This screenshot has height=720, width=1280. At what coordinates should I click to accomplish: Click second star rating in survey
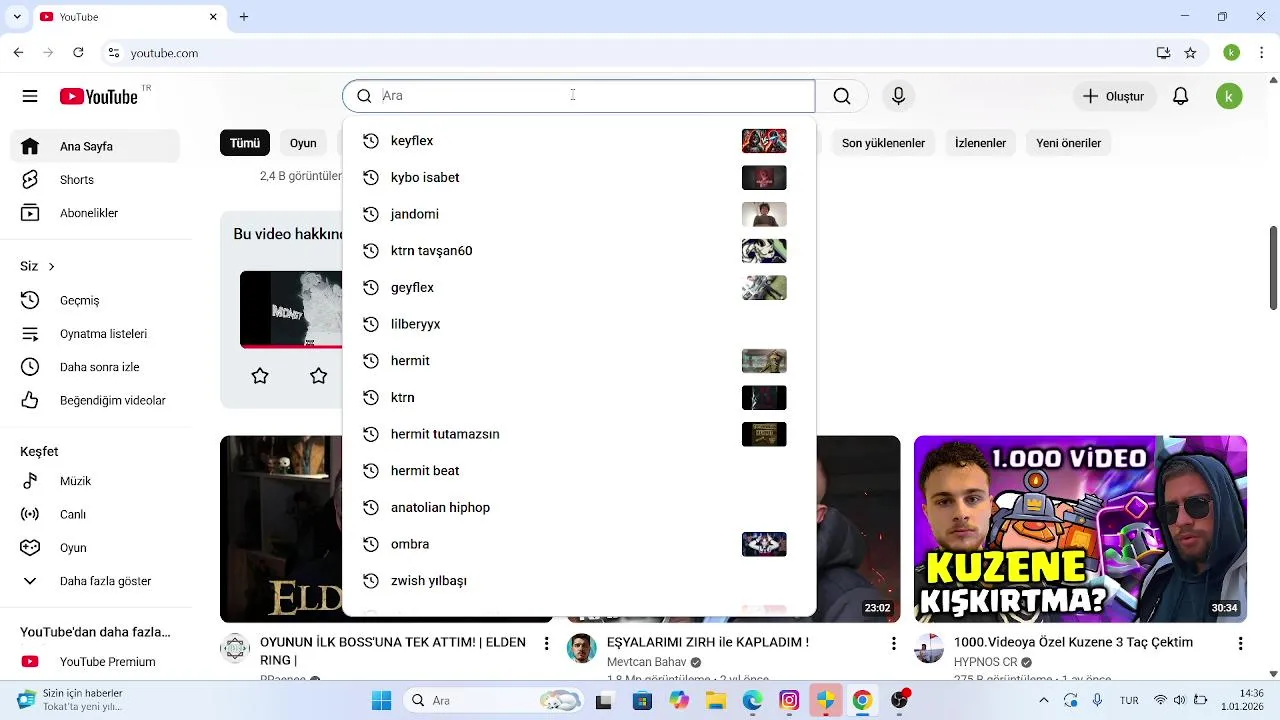click(318, 376)
